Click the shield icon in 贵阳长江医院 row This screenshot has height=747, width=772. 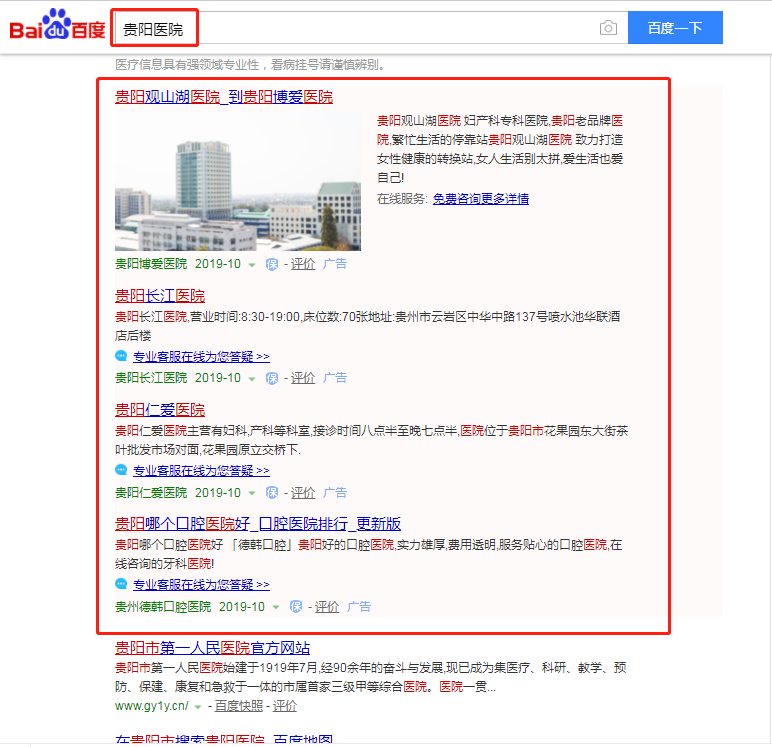[x=271, y=379]
